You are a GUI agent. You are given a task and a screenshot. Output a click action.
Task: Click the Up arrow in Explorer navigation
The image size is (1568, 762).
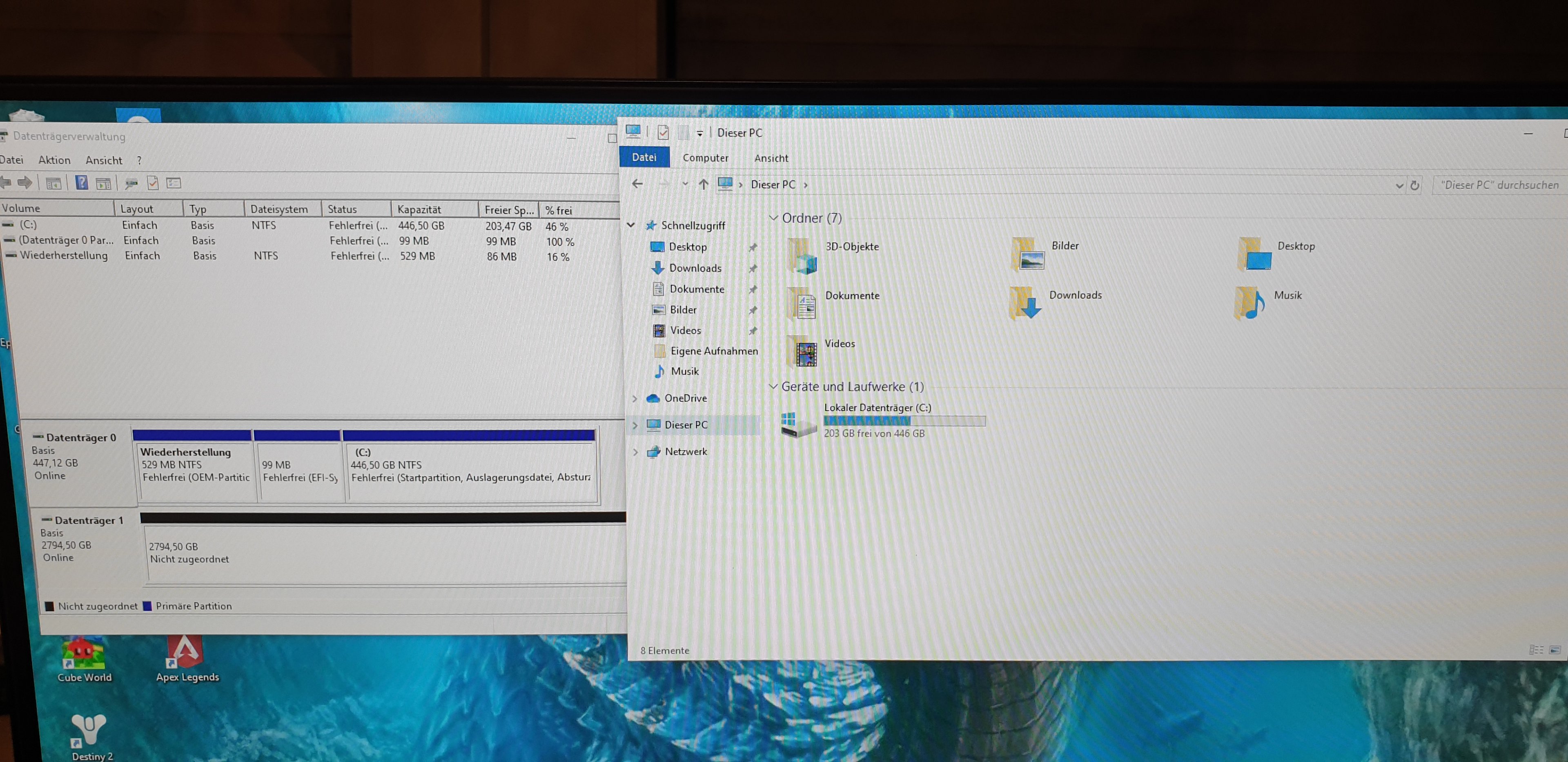pos(703,184)
